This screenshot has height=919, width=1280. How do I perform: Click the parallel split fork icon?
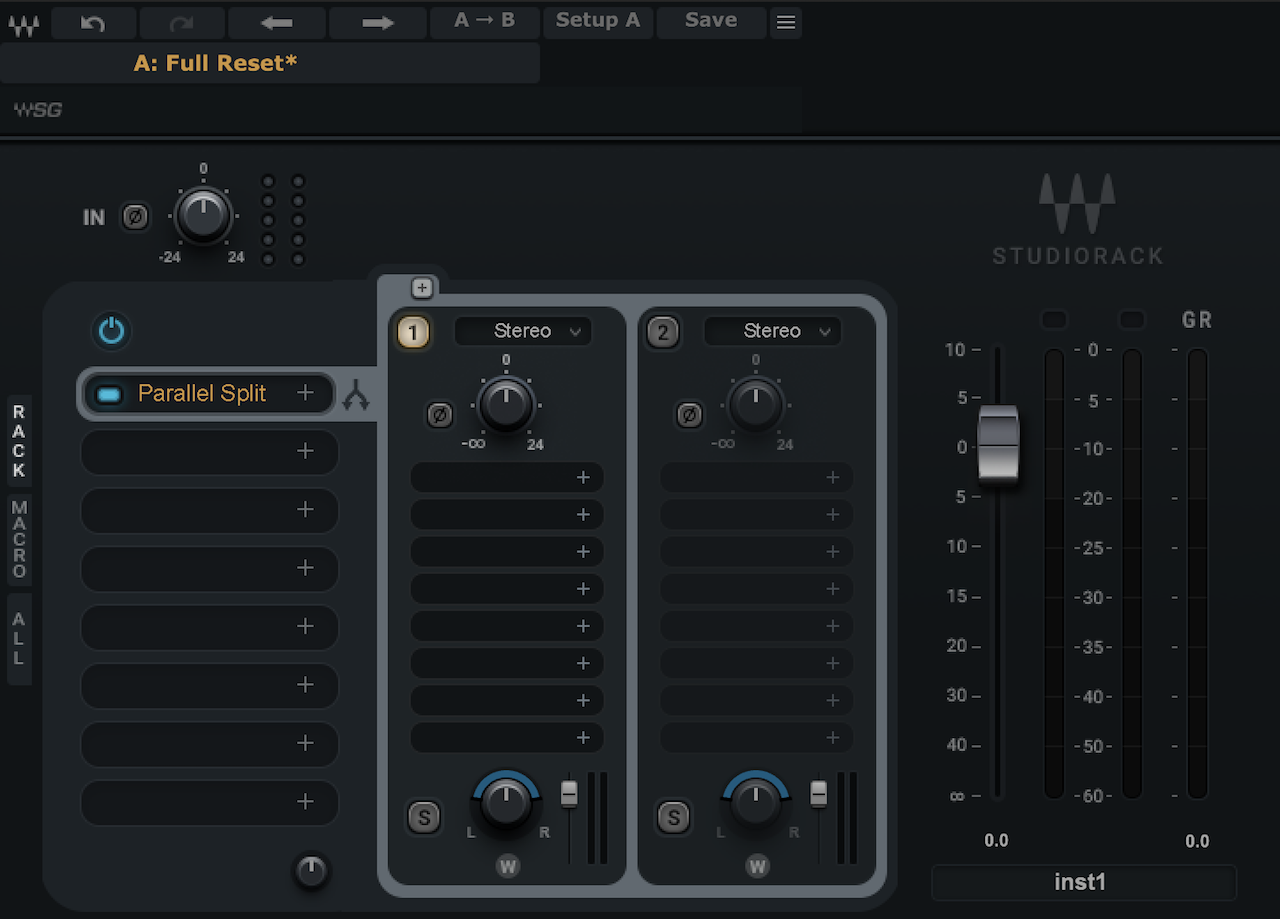(x=356, y=397)
